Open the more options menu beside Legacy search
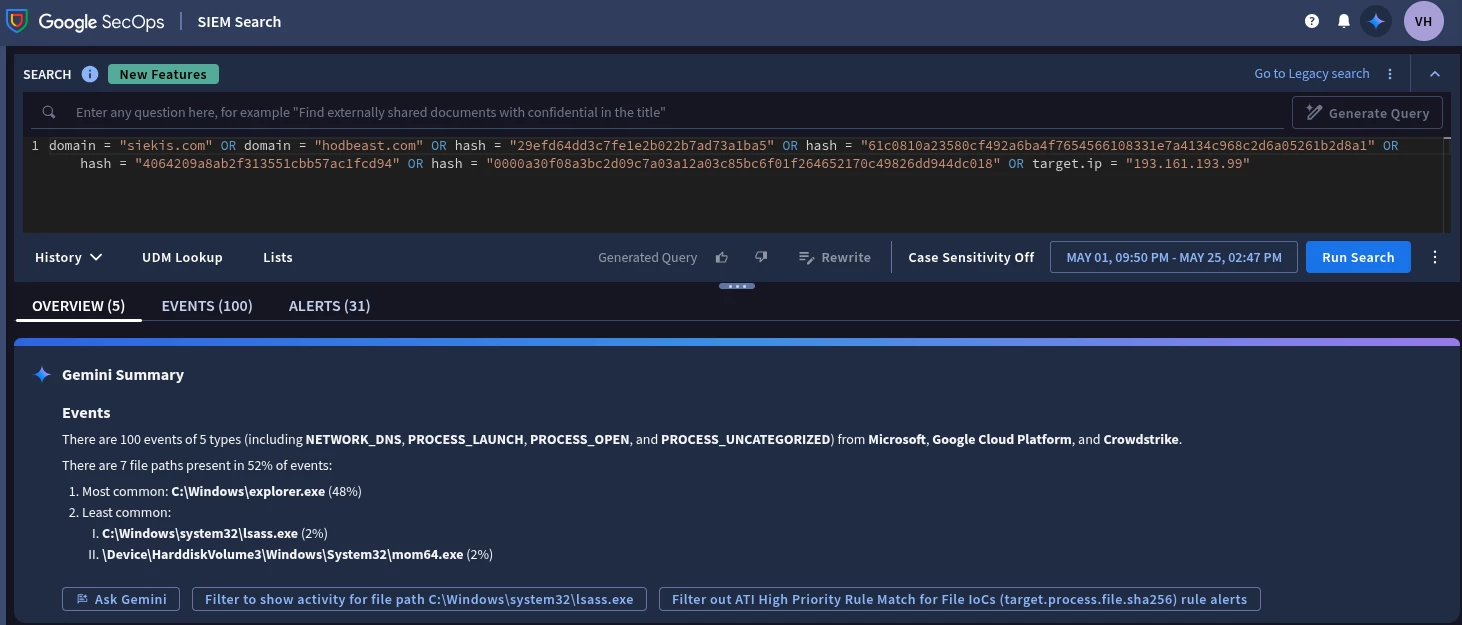1462x625 pixels. (1390, 74)
